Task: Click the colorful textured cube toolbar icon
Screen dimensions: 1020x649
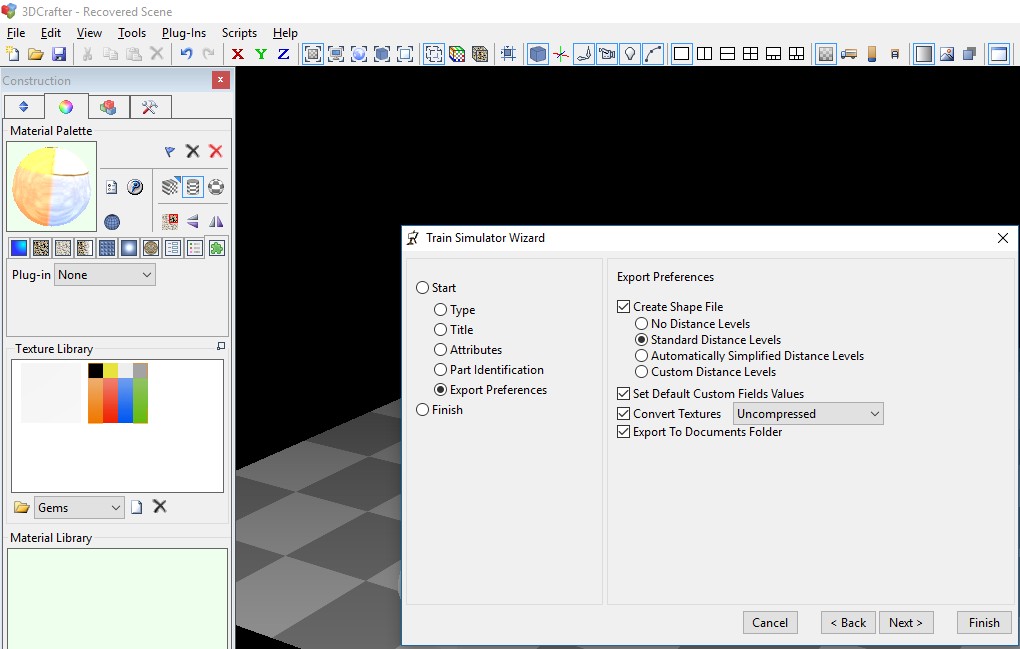Action: [x=457, y=54]
